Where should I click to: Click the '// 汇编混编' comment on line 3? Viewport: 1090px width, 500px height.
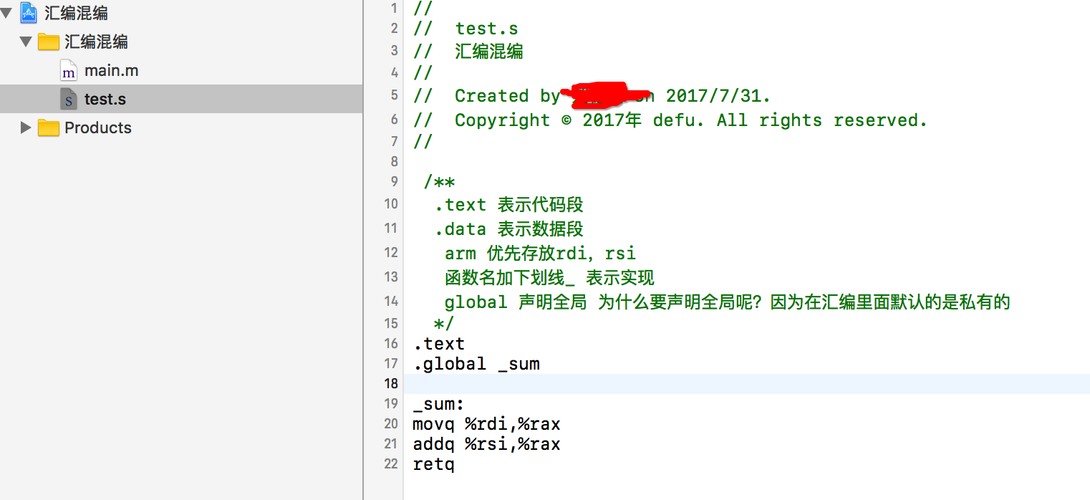[468, 51]
